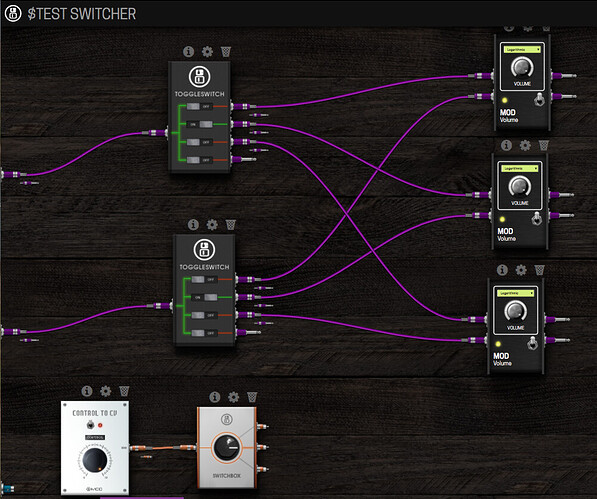Open info for Control to CV plugin
This screenshot has width=597, height=499.
point(87,391)
